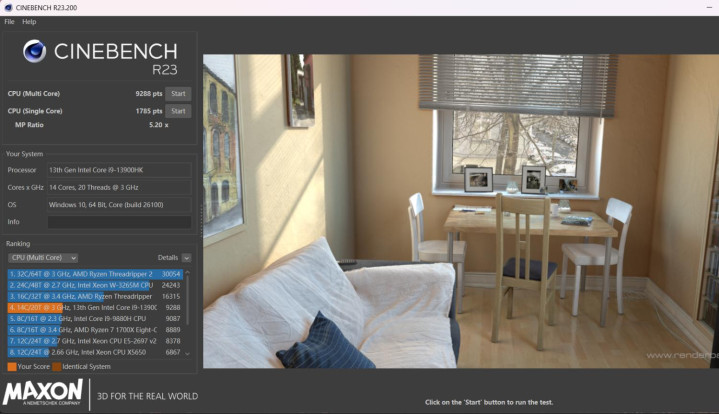Select the Intel Core i9-9880H ranking row
Image resolution: width=719 pixels, height=414 pixels.
click(x=95, y=319)
